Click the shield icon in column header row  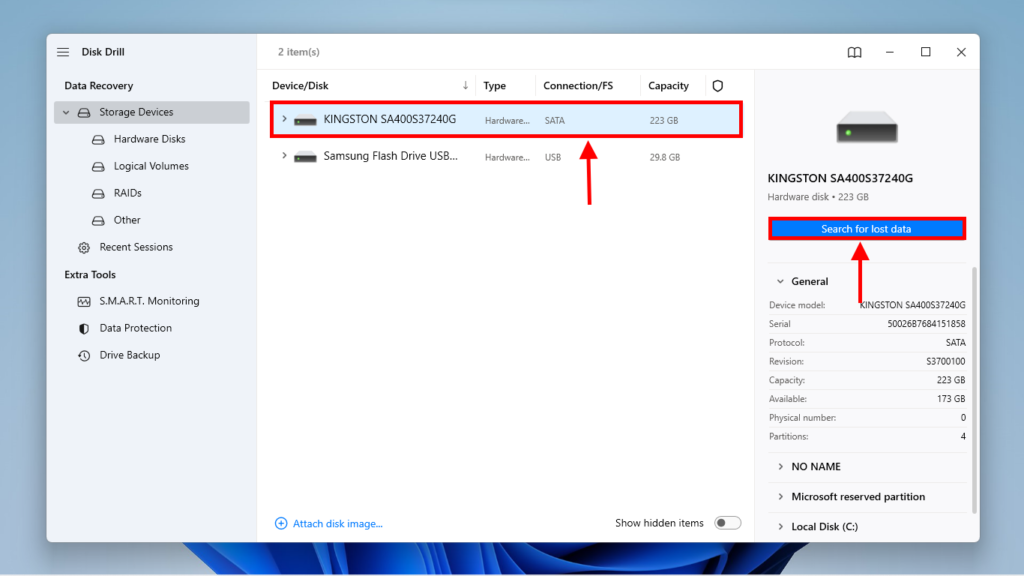coord(717,85)
